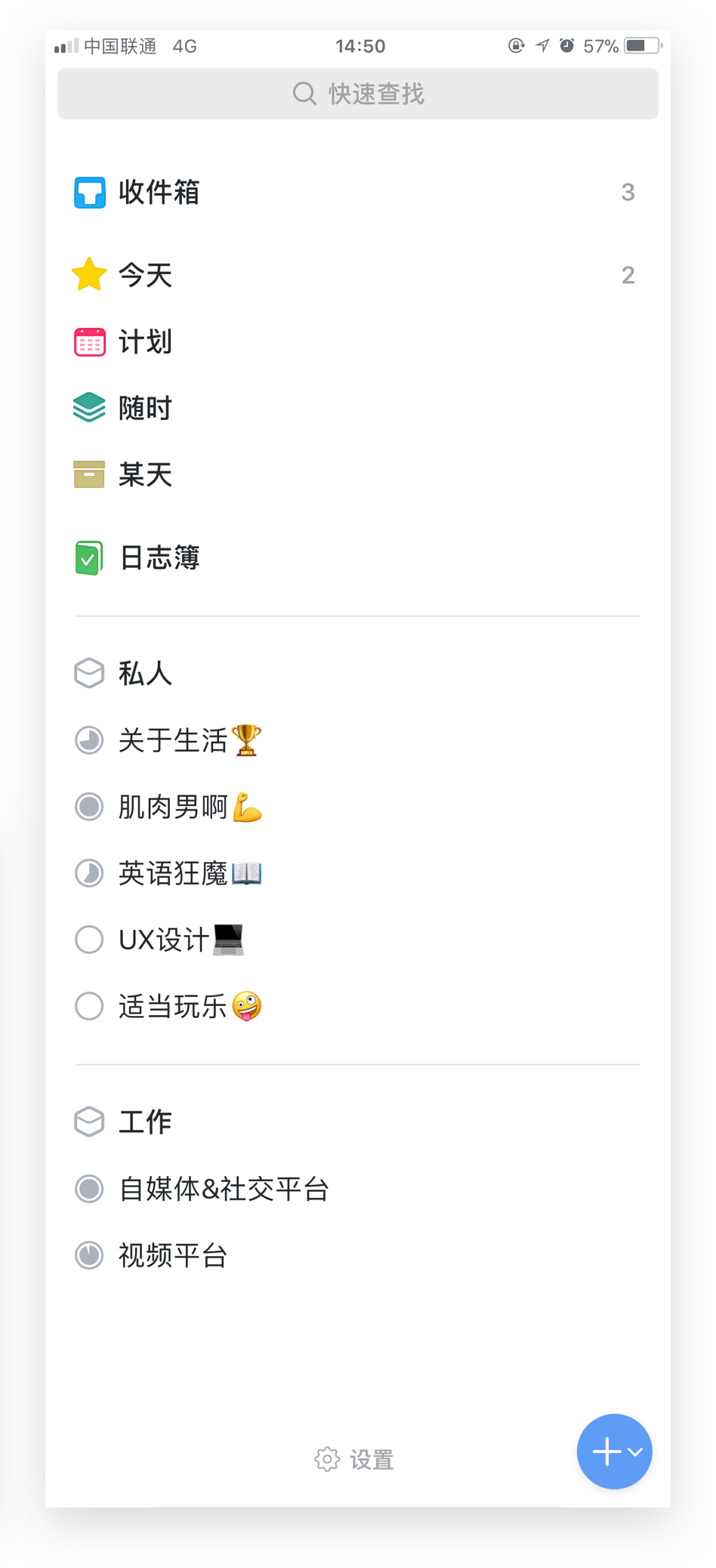Expand the blue plus add button
The width and height of the screenshot is (716, 1568).
(x=614, y=1451)
